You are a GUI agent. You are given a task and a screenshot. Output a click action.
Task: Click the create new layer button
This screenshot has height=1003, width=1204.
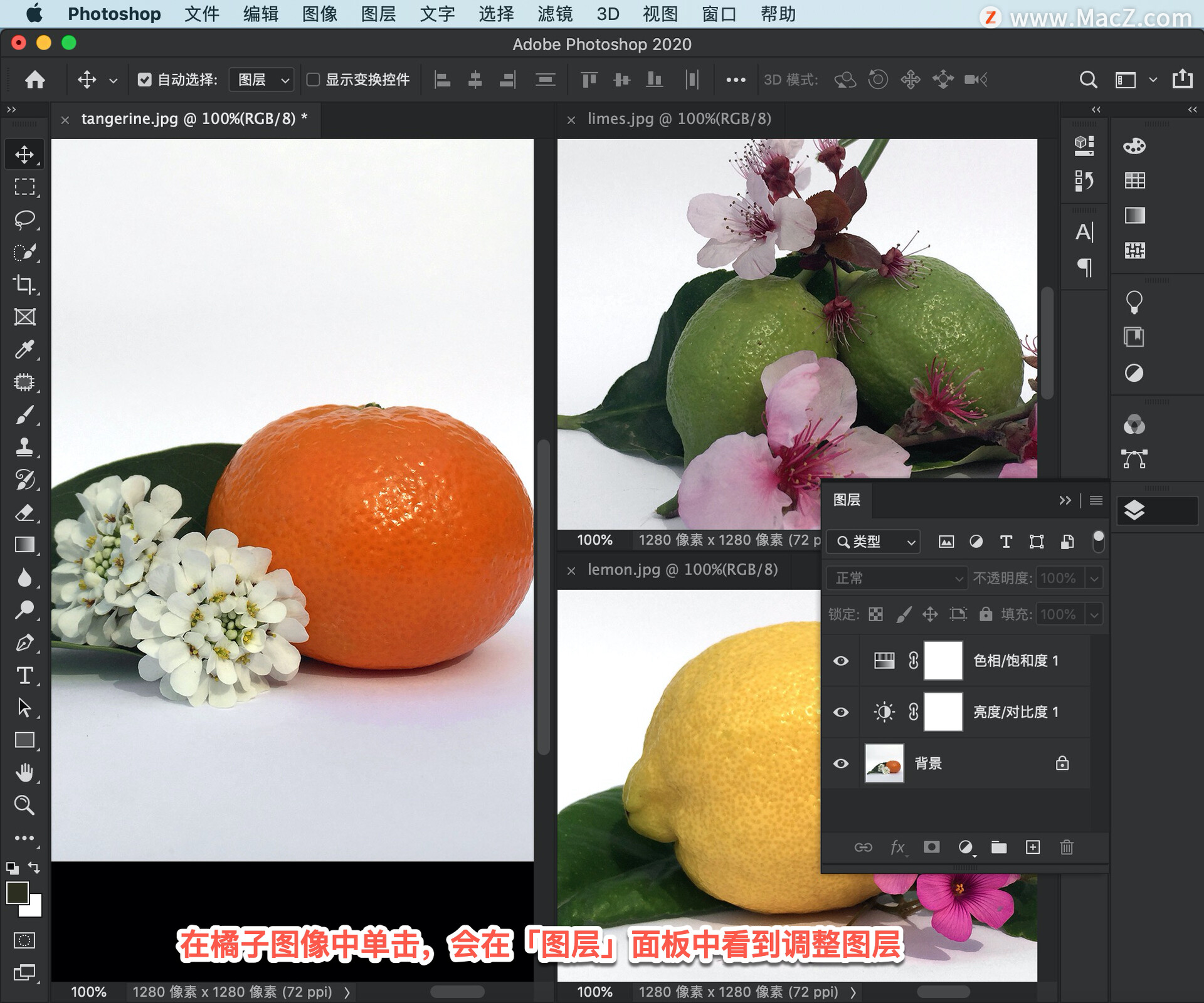coord(1033,848)
